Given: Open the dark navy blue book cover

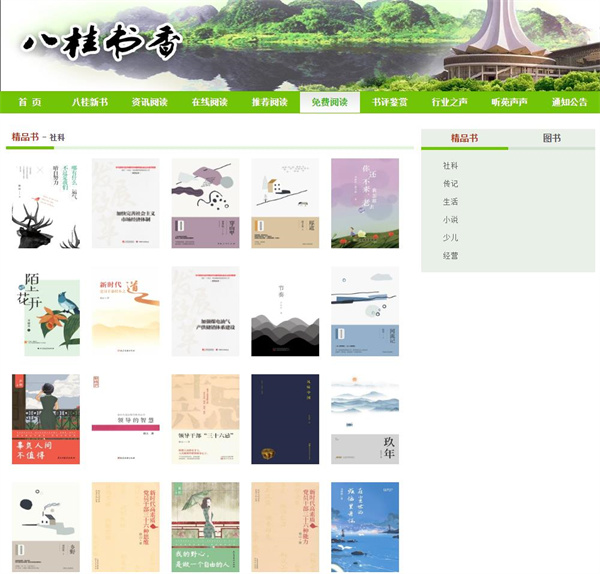Looking at the screenshot, I should 285,419.
